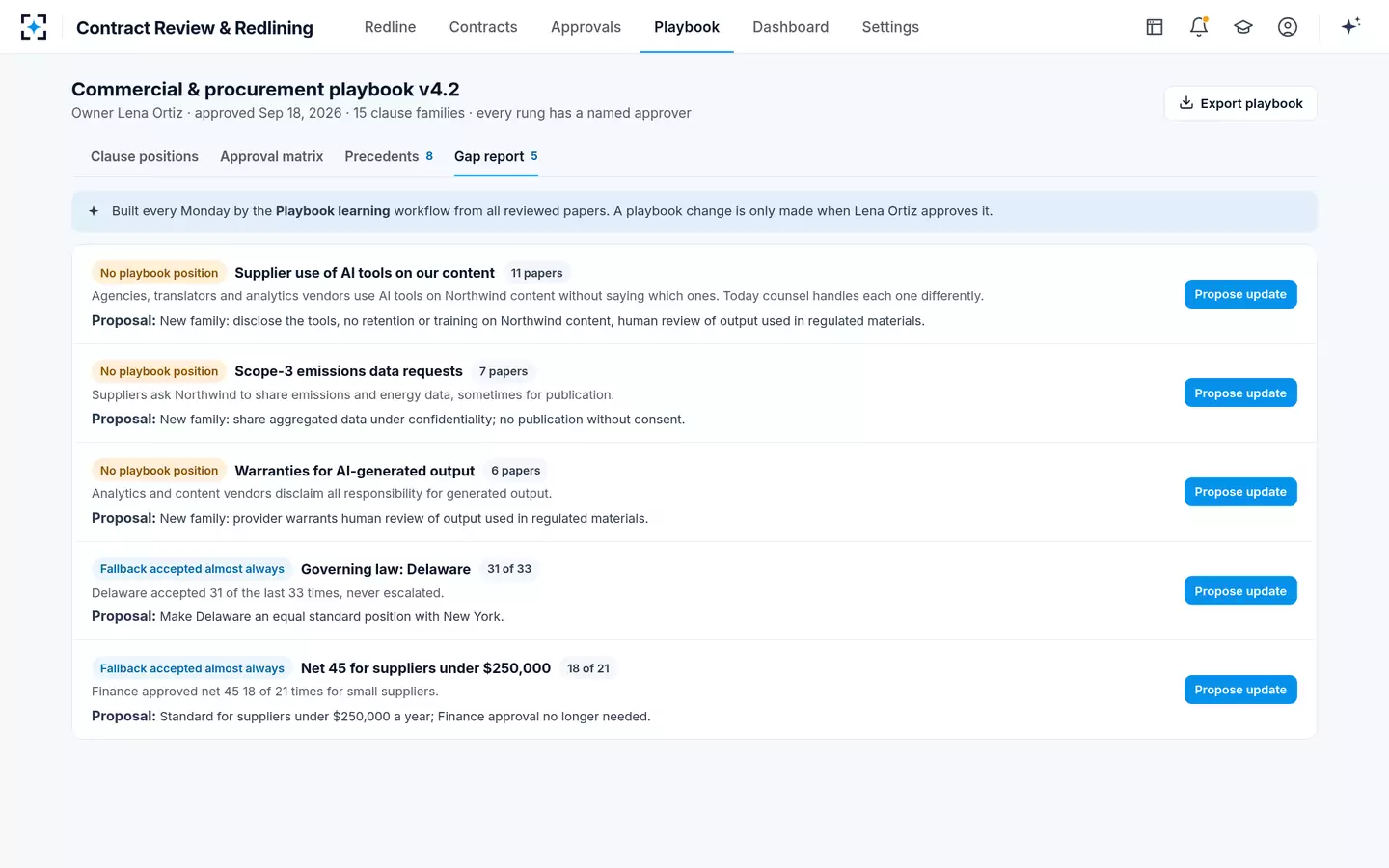Viewport: 1389px width, 868px height.
Task: Switch to Precedents tab
Action: point(389,156)
